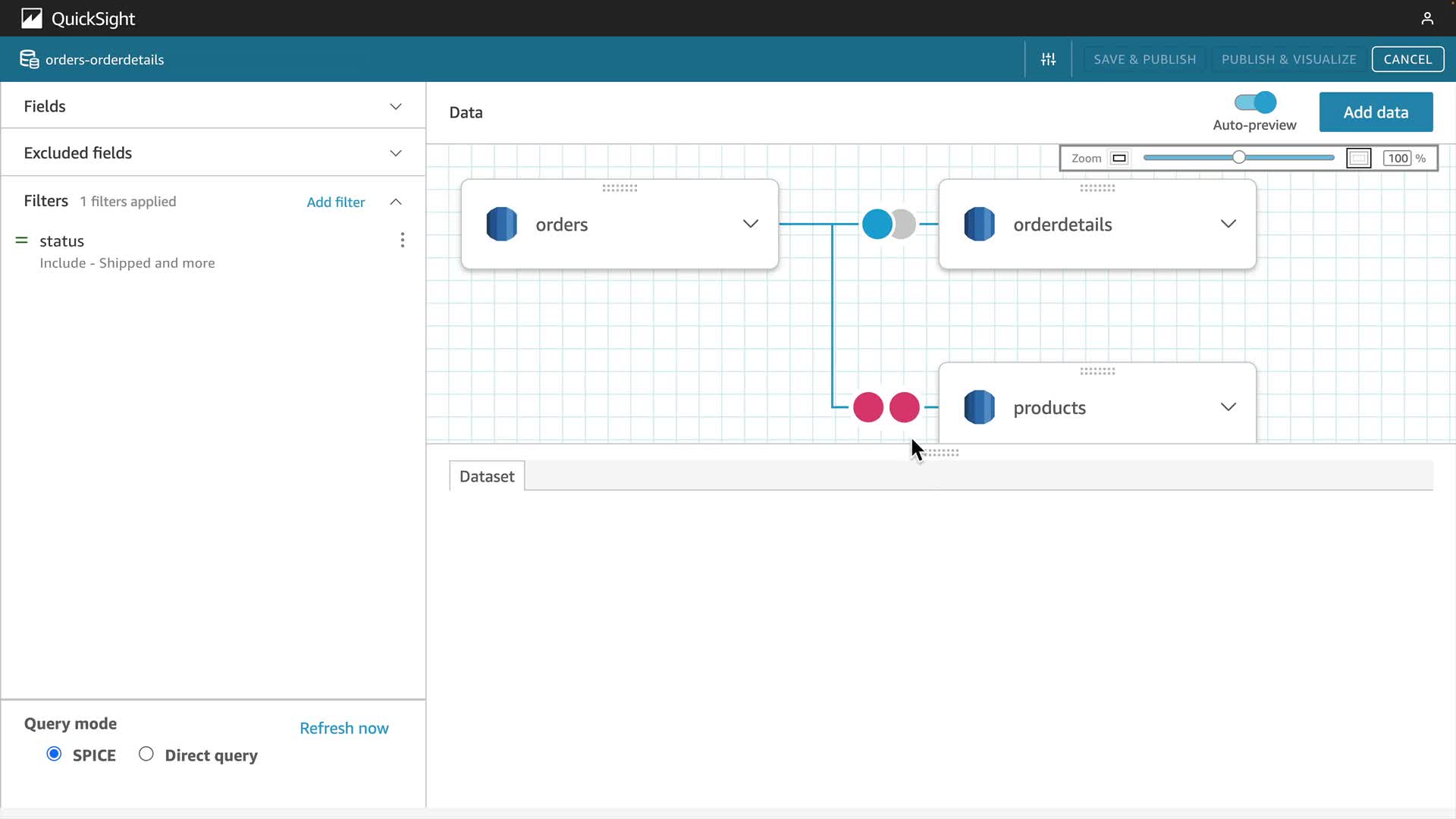1456x819 pixels.
Task: Expand the Fields section
Action: tap(395, 107)
